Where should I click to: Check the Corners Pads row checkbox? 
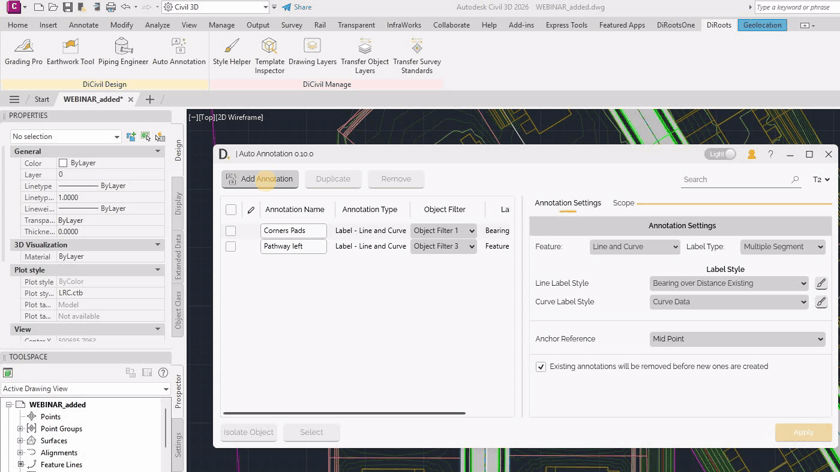coord(231,230)
